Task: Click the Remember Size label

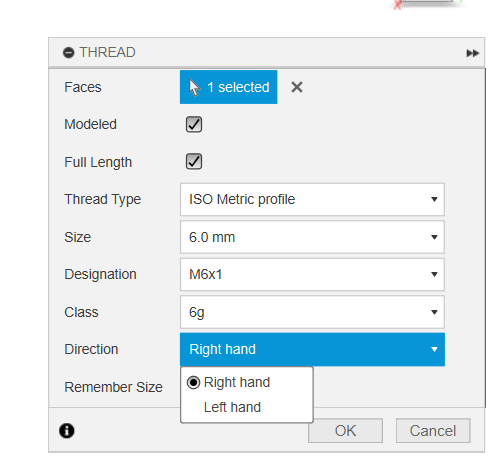Action: [x=113, y=387]
